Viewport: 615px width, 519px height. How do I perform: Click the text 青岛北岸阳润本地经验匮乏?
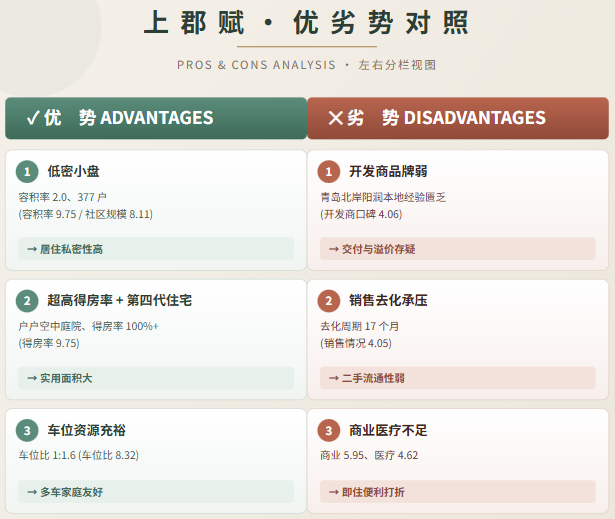383,197
